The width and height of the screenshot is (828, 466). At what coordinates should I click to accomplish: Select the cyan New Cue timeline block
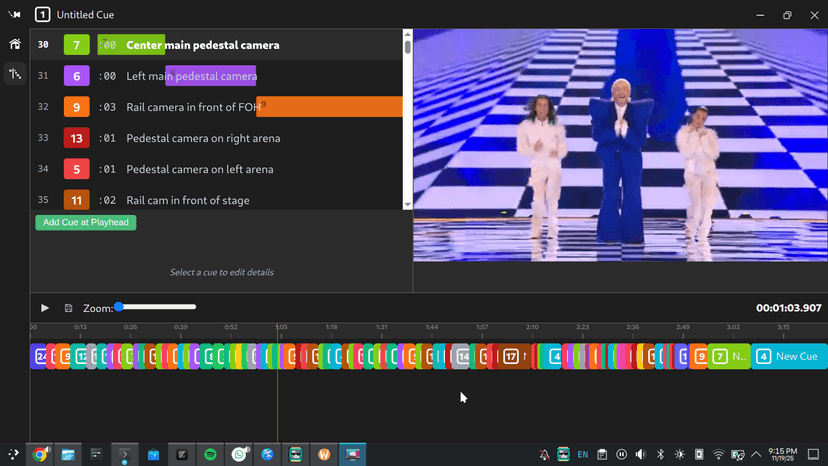788,356
